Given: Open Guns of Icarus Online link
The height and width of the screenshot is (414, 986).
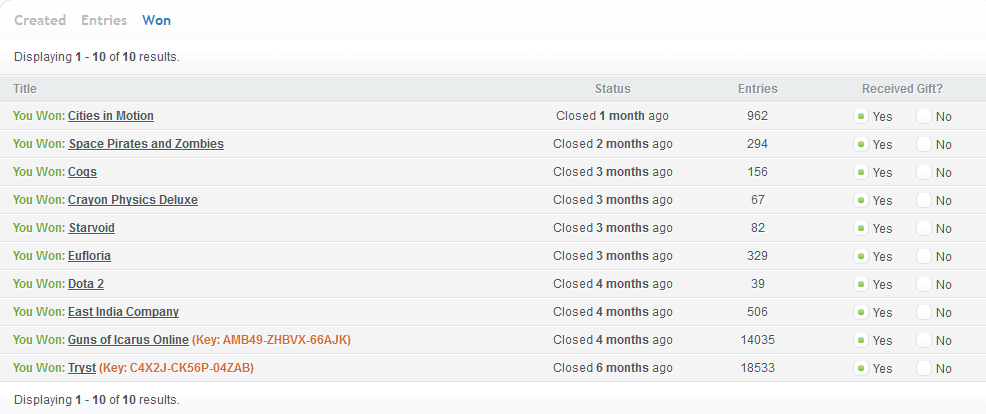Looking at the screenshot, I should tap(128, 340).
